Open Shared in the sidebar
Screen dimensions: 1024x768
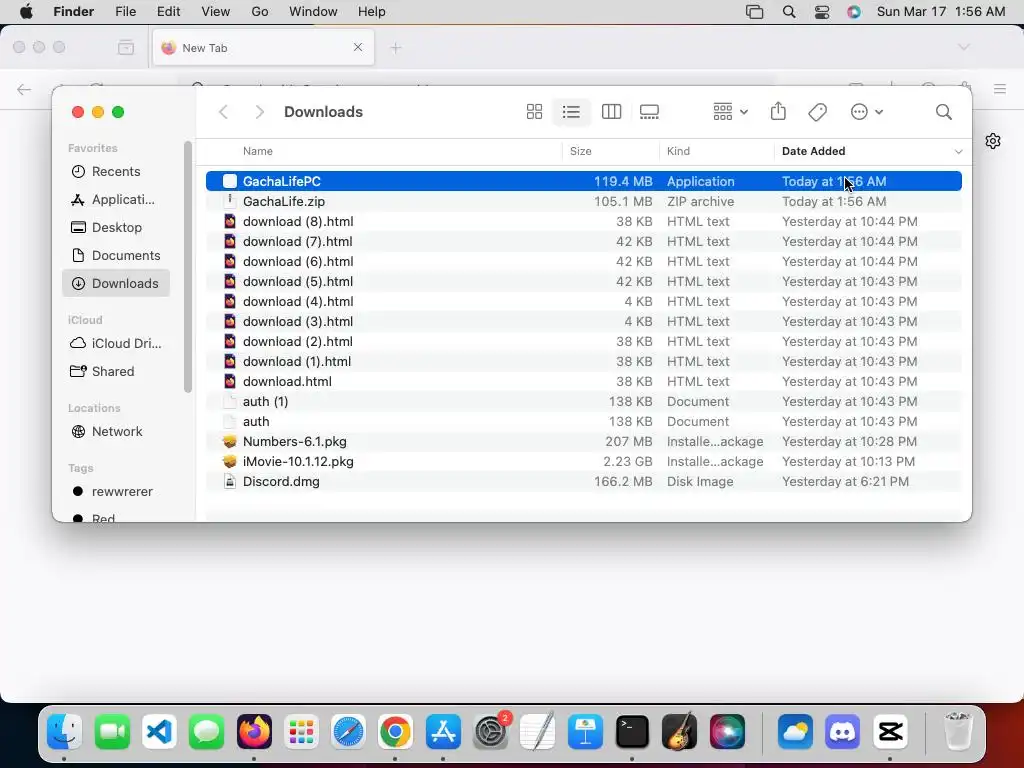pyautogui.click(x=116, y=371)
